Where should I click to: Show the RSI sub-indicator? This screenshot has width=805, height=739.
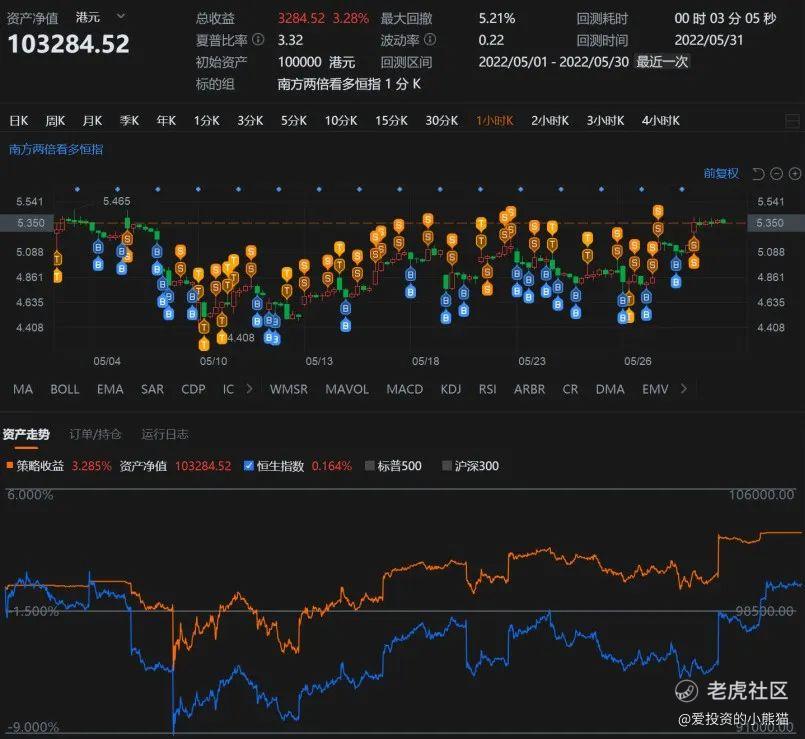pyautogui.click(x=487, y=389)
